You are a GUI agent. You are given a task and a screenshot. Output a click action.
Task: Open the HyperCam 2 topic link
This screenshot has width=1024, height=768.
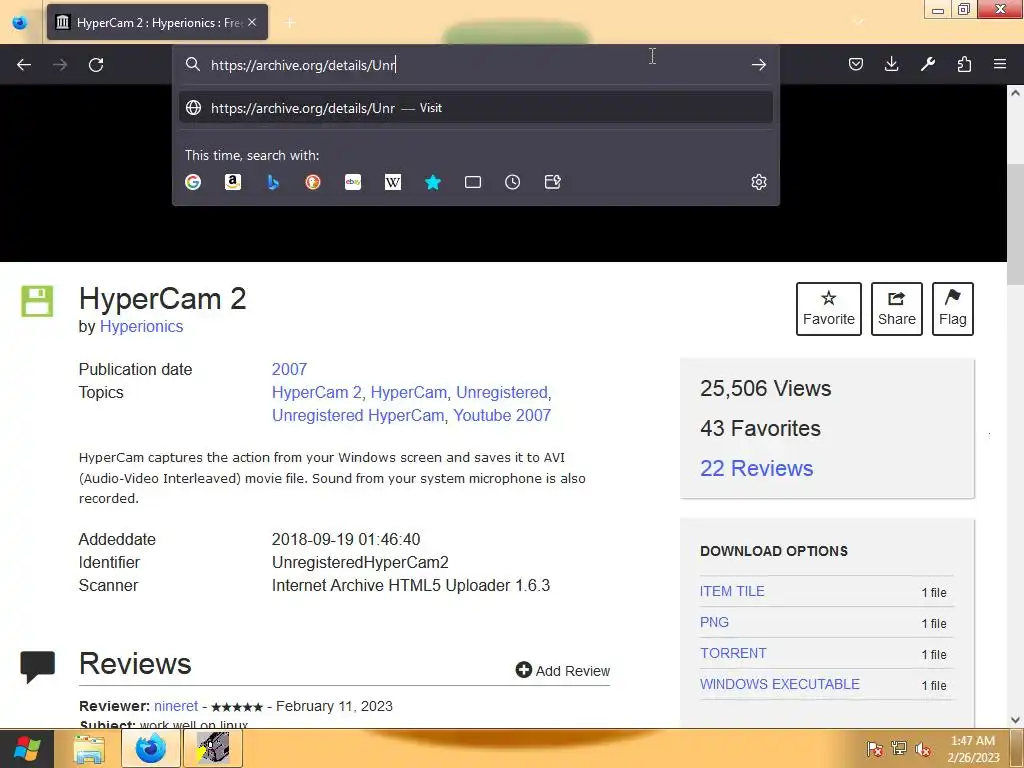(x=317, y=392)
